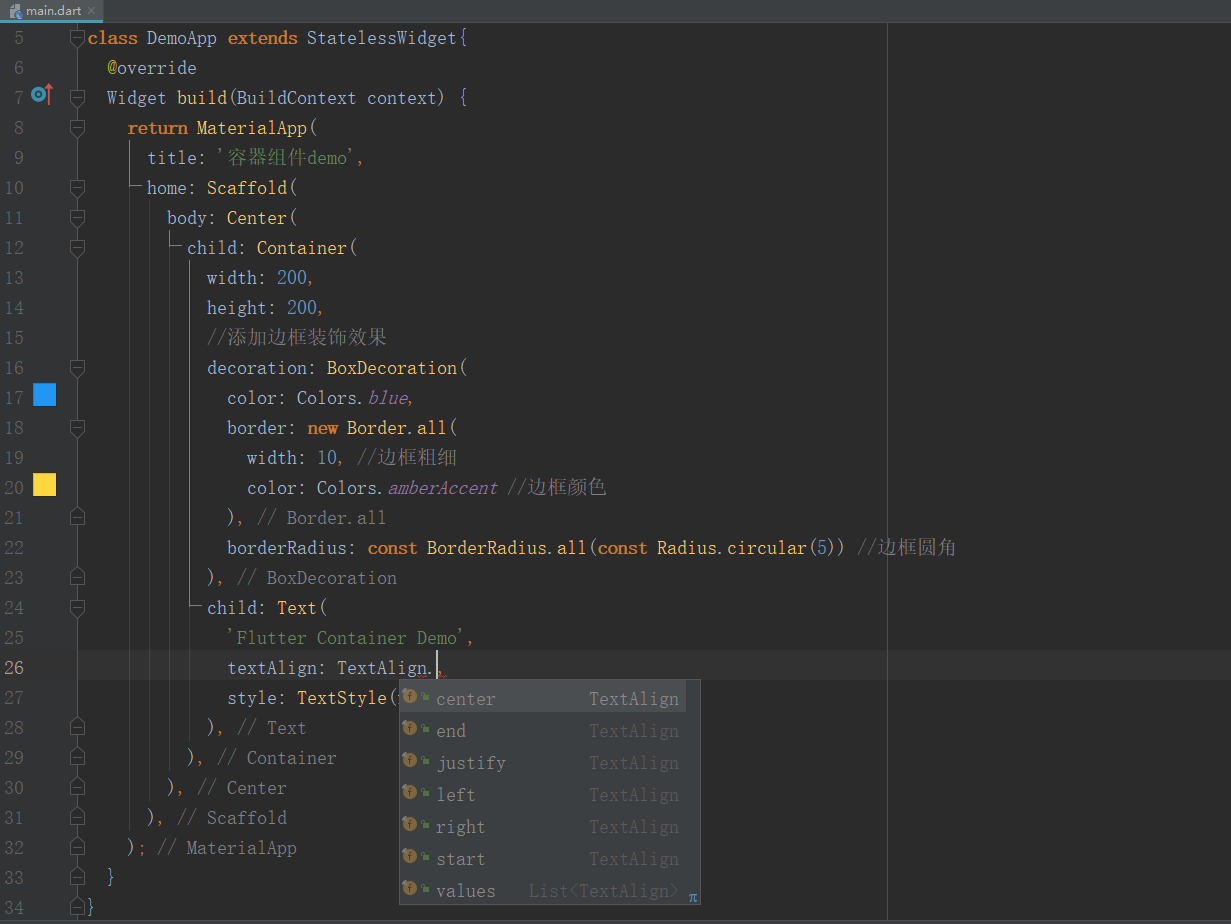Collapse the MaterialApp fold on line 8

(x=77, y=128)
